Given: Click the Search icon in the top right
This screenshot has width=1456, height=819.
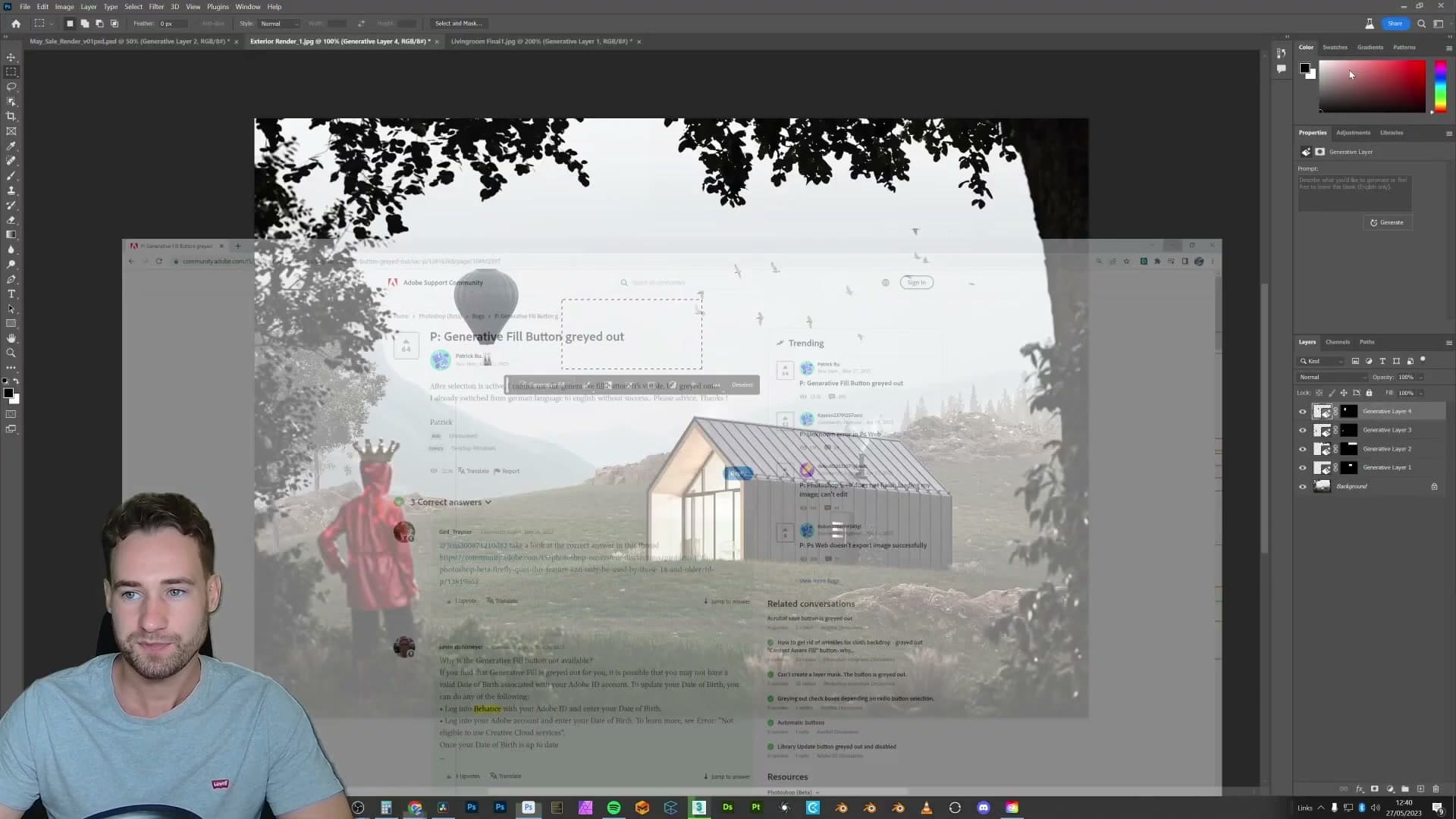Looking at the screenshot, I should [1422, 24].
